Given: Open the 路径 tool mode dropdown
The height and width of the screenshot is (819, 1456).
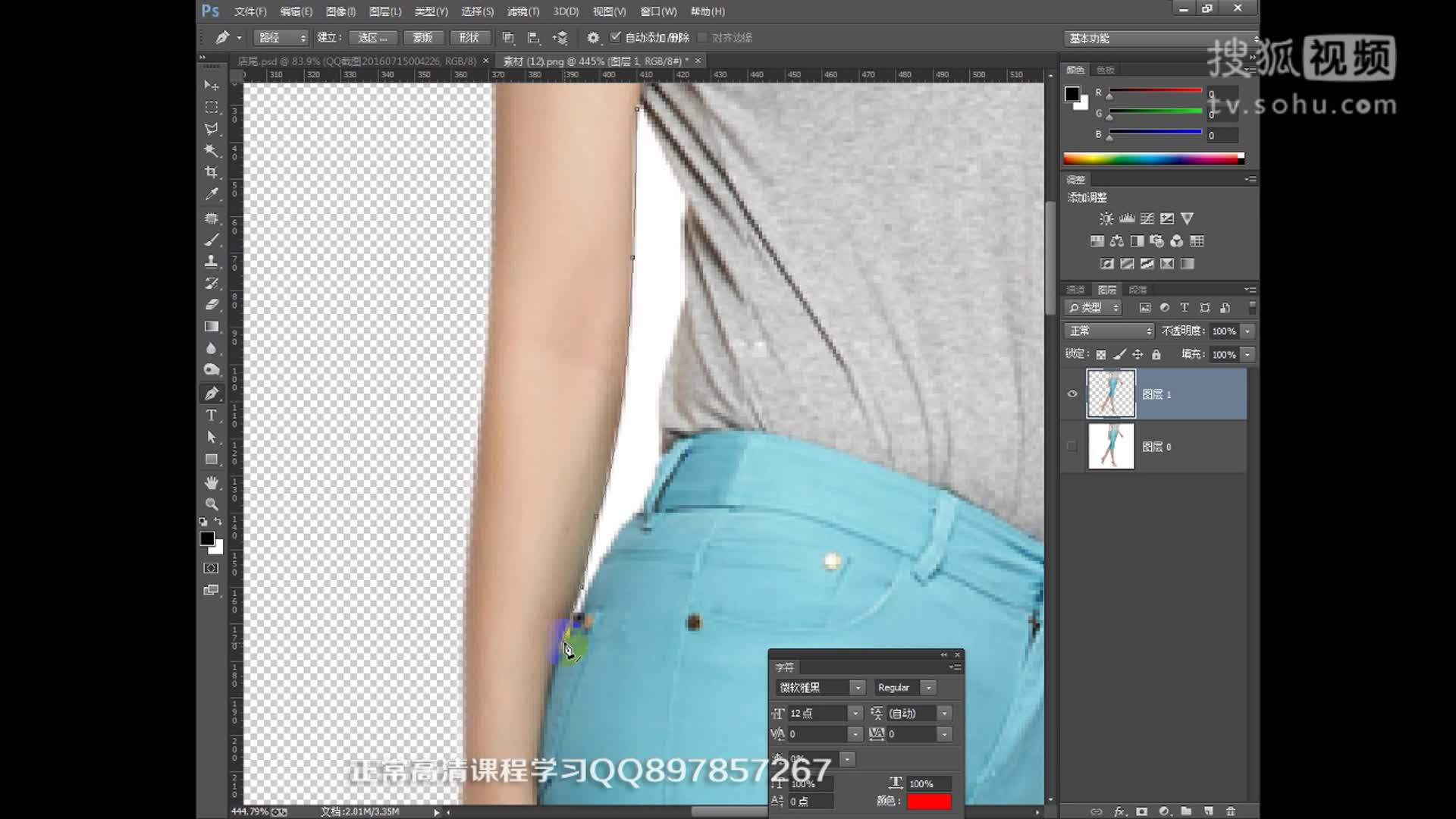Looking at the screenshot, I should point(281,37).
